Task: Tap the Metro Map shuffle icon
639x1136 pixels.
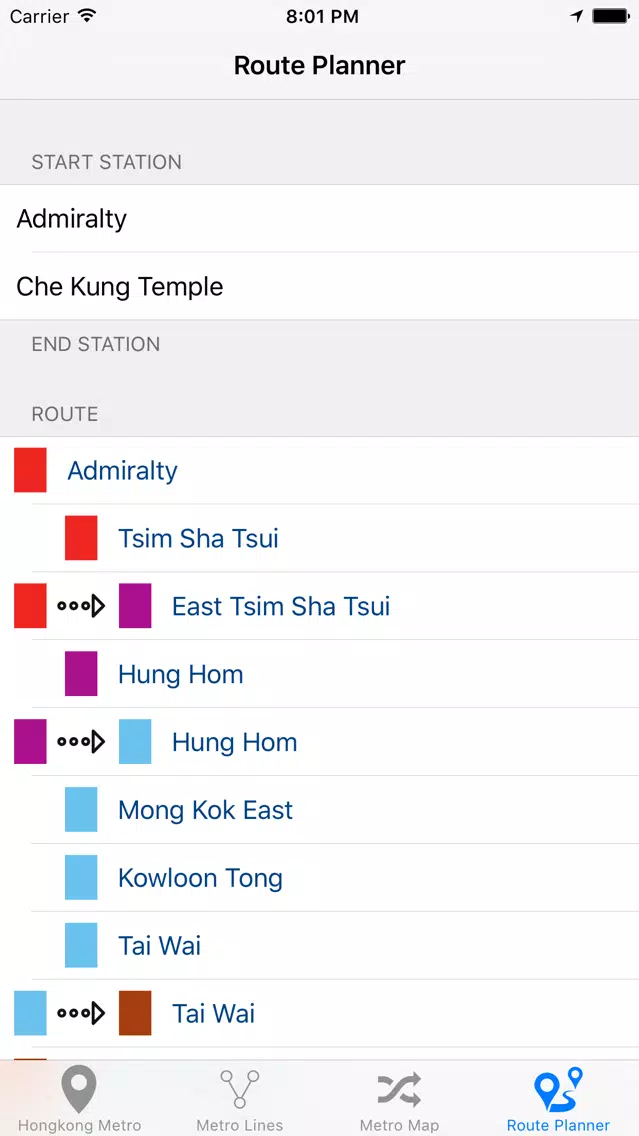Action: click(399, 1088)
